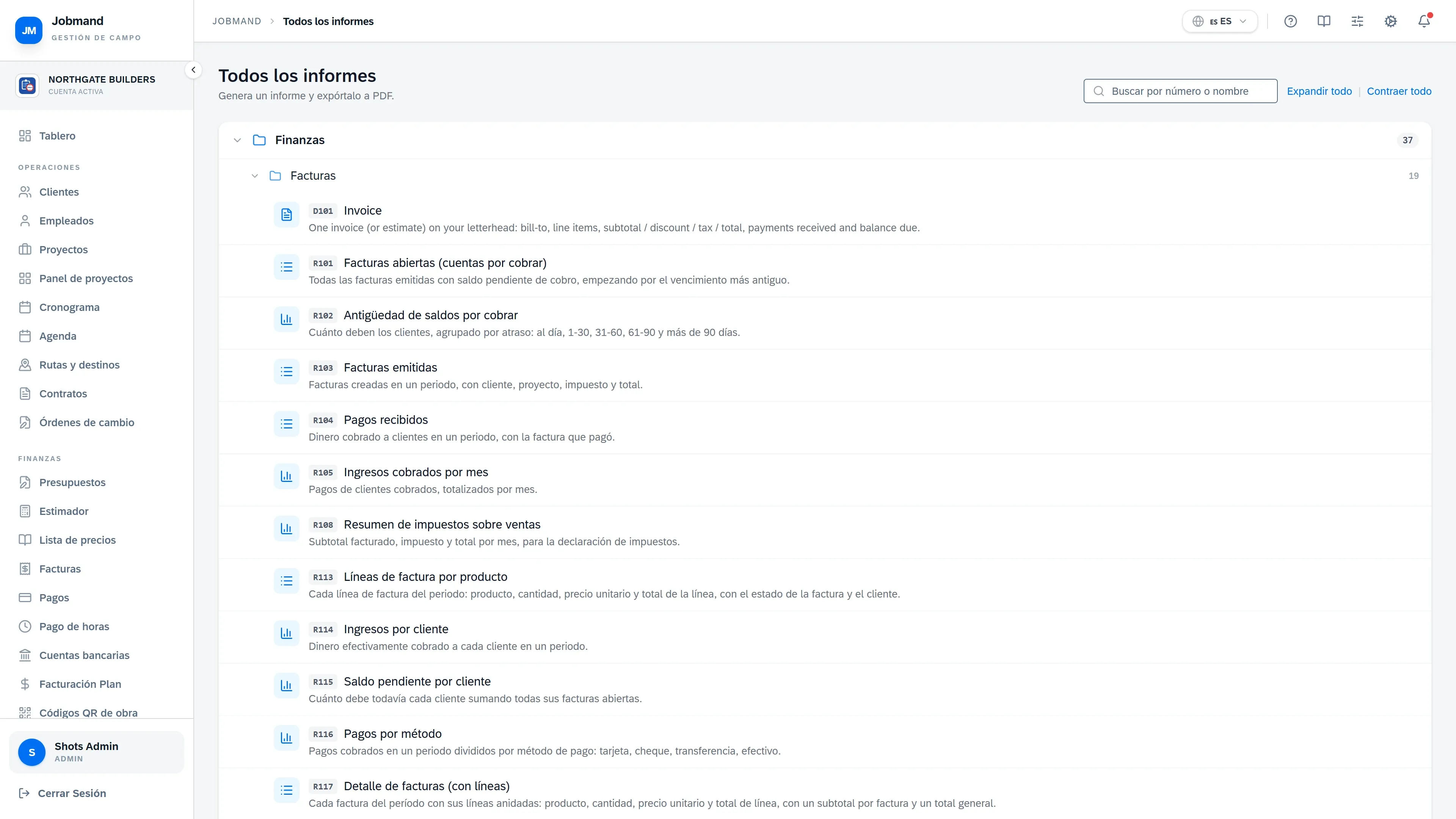Click the Jobmand JM logo

pyautogui.click(x=29, y=30)
